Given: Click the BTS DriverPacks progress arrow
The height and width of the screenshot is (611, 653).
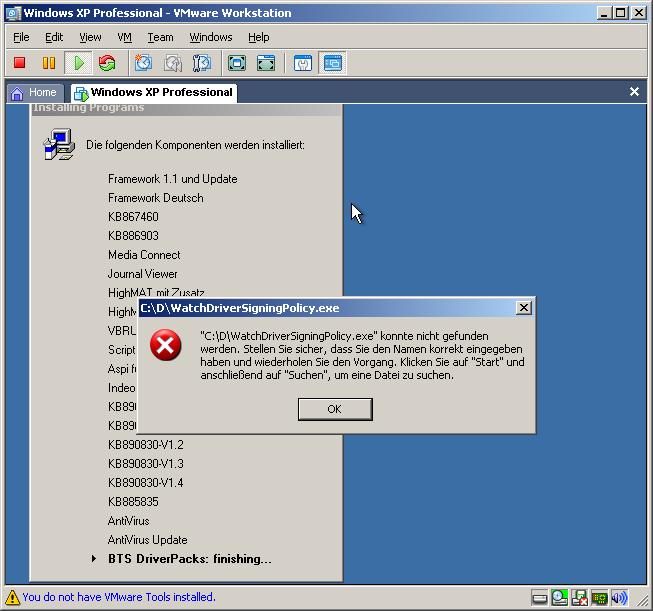Looking at the screenshot, I should [x=94, y=559].
